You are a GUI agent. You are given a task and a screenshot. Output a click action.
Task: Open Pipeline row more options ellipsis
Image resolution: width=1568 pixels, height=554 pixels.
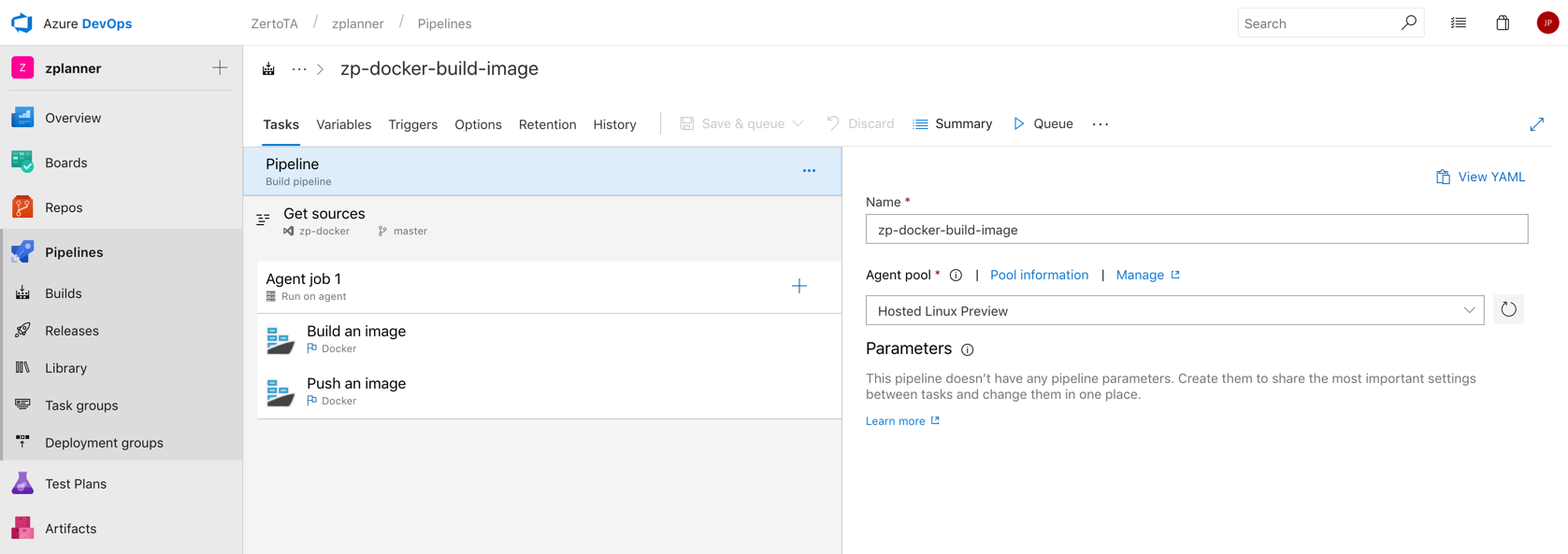click(809, 171)
